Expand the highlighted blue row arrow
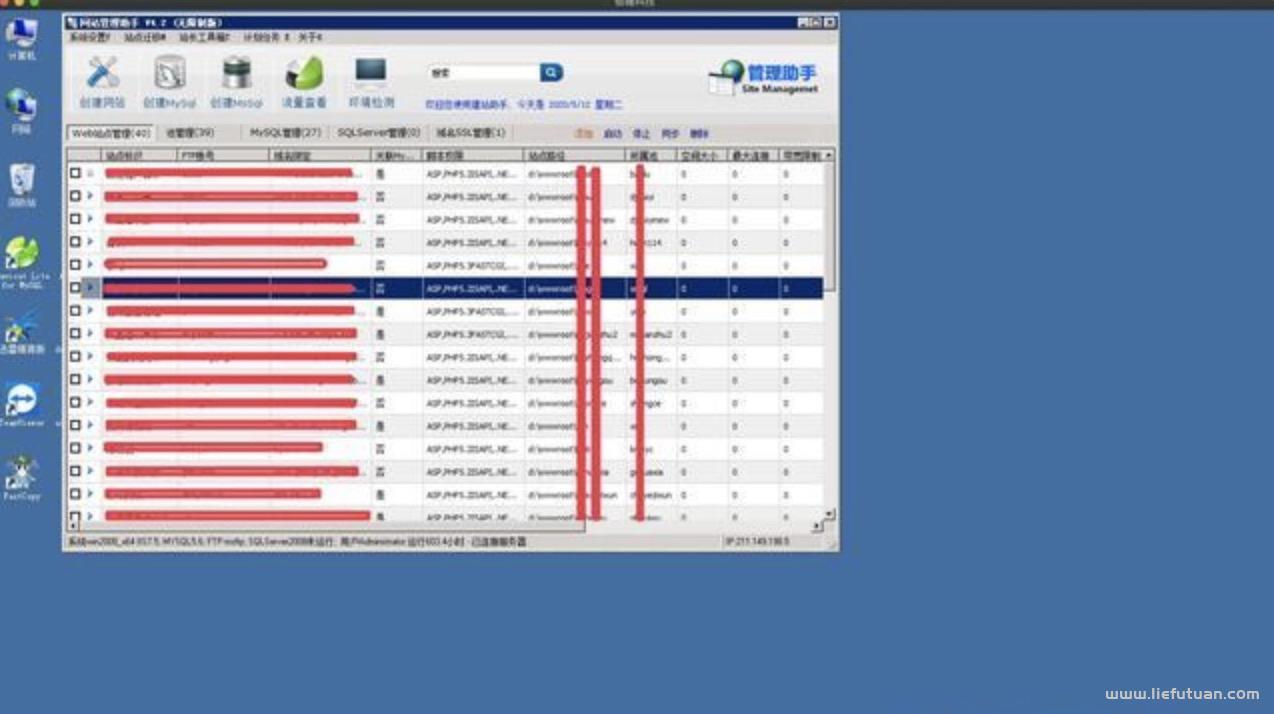 pyautogui.click(x=90, y=288)
